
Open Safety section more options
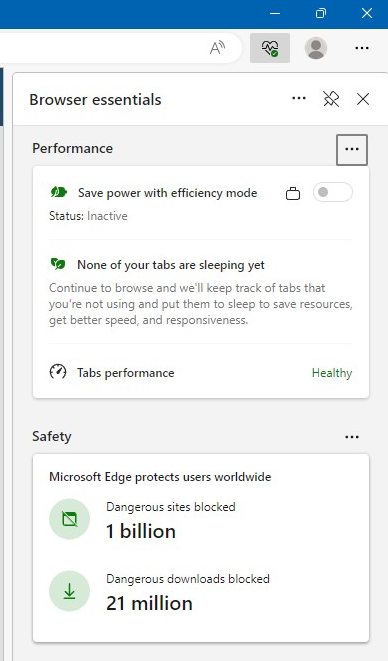pyautogui.click(x=352, y=437)
